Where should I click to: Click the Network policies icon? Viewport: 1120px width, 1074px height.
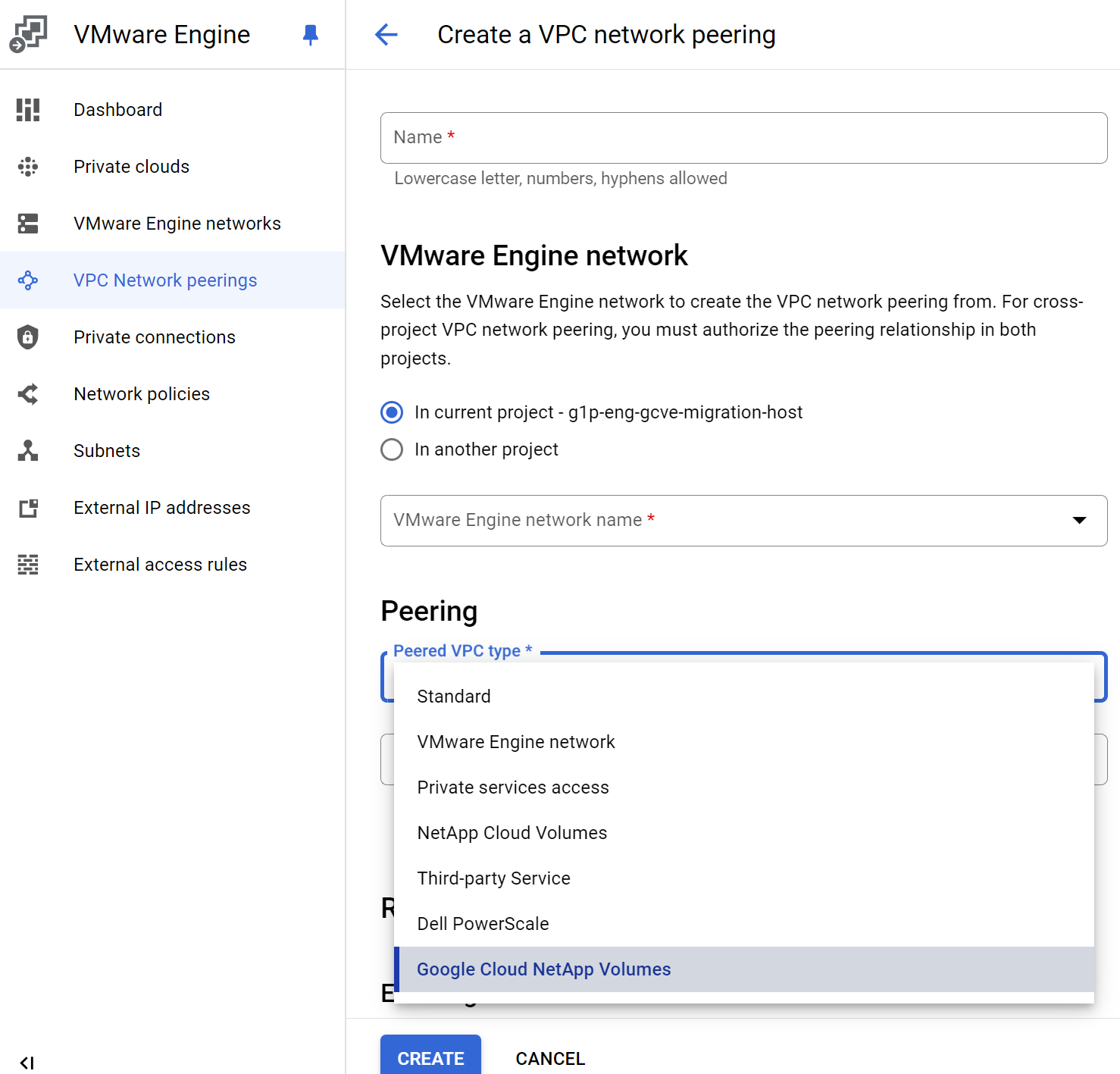click(28, 394)
